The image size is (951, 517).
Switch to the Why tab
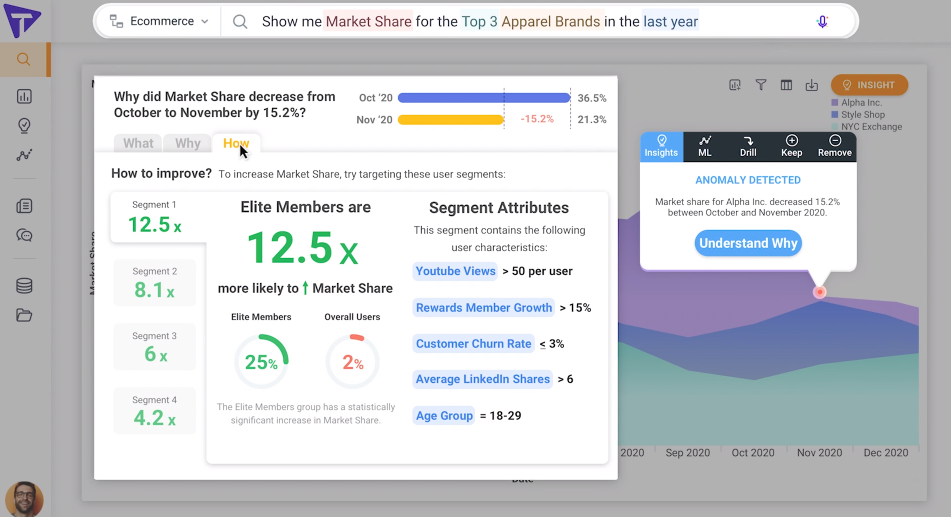[x=187, y=143]
